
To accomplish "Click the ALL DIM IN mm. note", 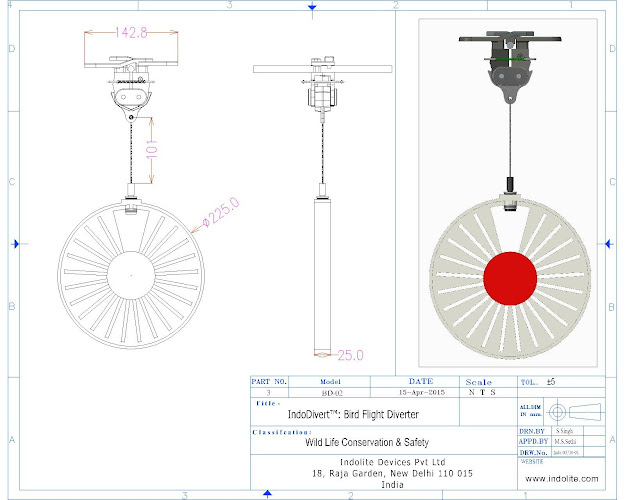I will click(x=531, y=411).
